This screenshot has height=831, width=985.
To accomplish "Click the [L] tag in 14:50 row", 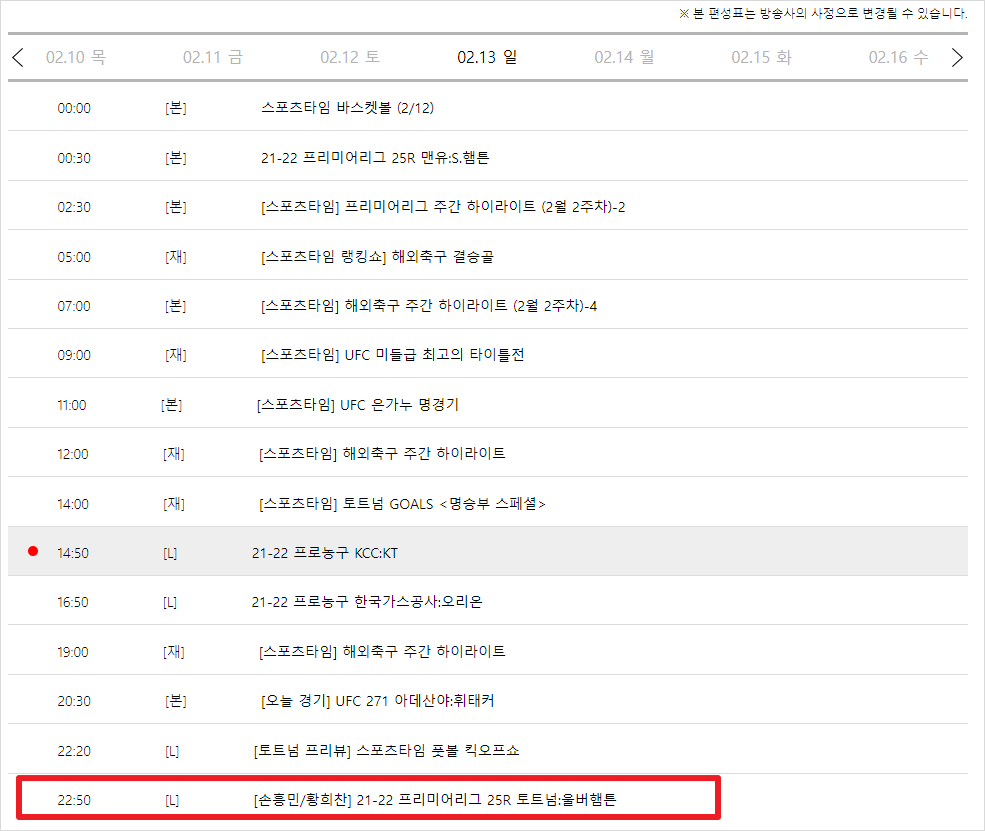I will (170, 553).
